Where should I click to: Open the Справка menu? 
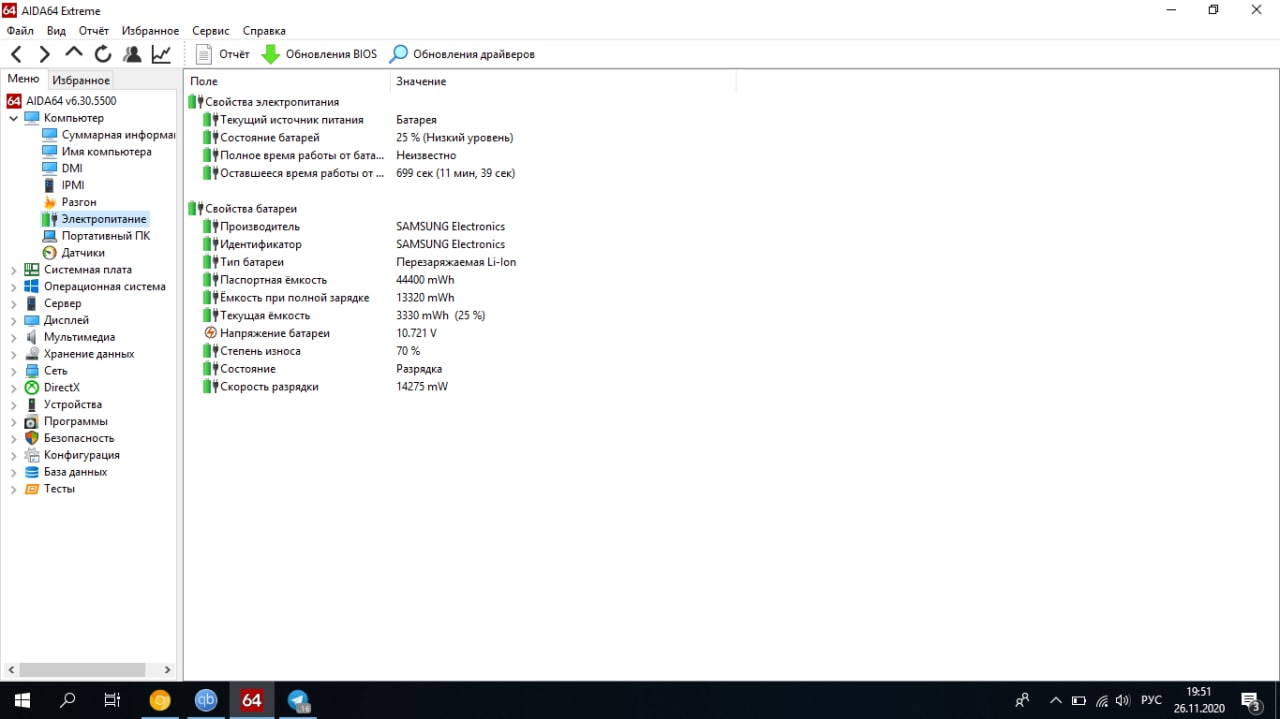click(264, 31)
